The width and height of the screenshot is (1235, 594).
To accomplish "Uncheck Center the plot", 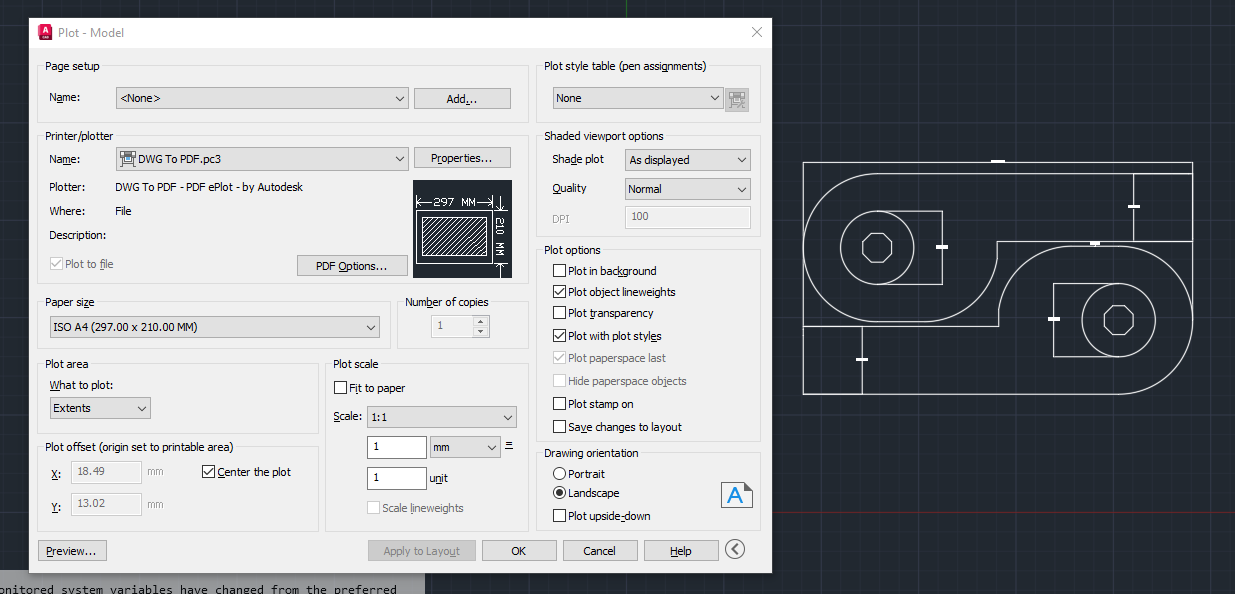I will (x=209, y=471).
